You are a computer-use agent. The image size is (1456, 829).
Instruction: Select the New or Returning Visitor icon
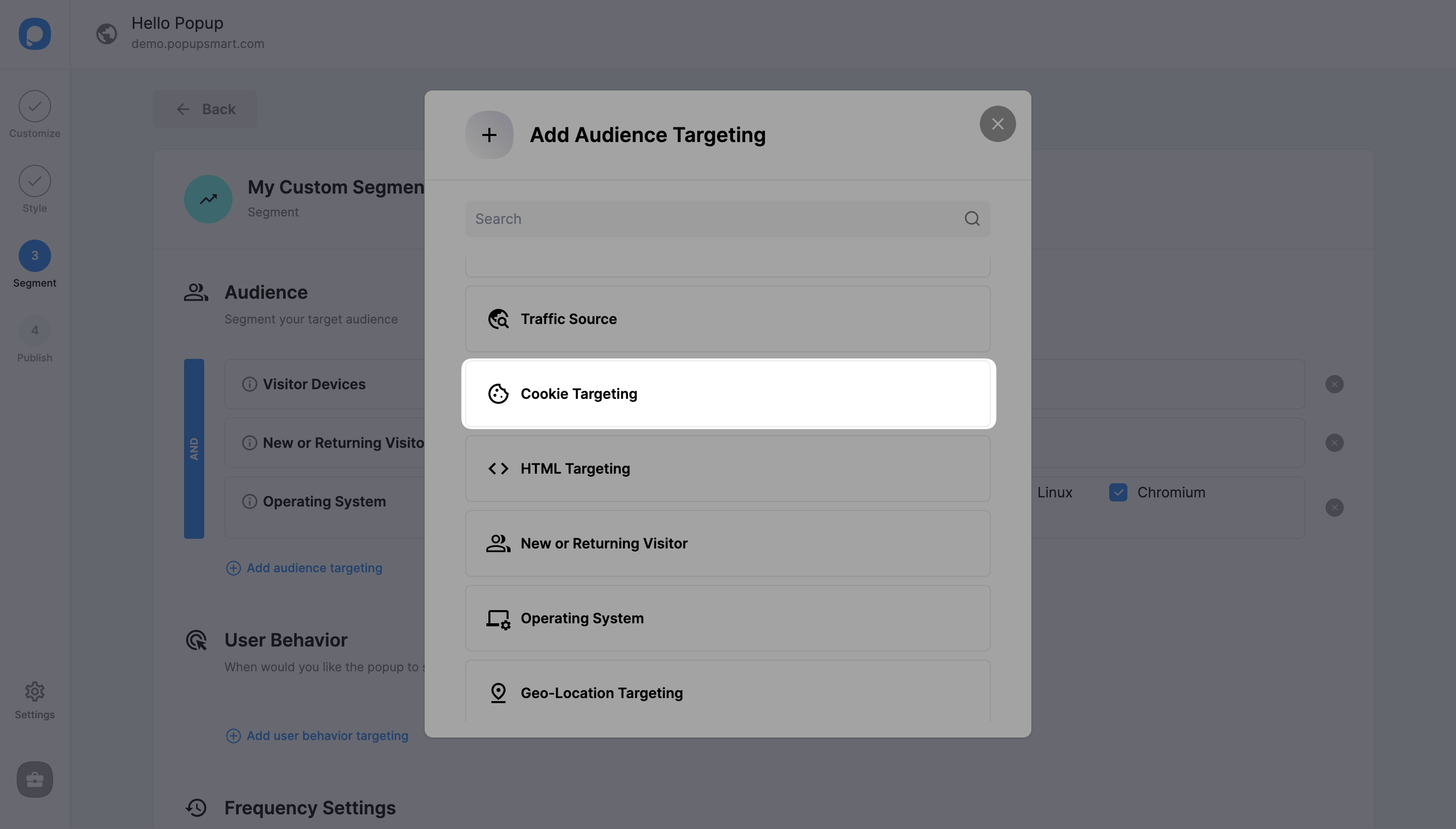coord(497,543)
